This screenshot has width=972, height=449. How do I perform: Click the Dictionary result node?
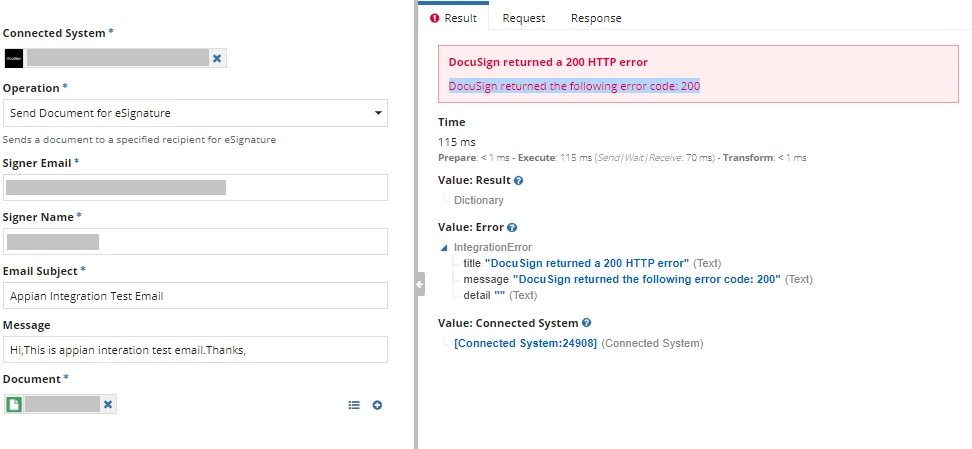(479, 200)
